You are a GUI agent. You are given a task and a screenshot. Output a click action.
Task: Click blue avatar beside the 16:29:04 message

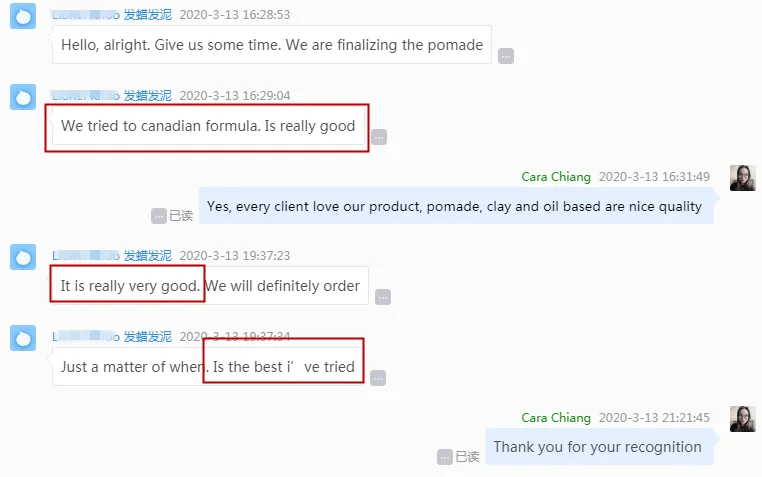click(x=23, y=97)
